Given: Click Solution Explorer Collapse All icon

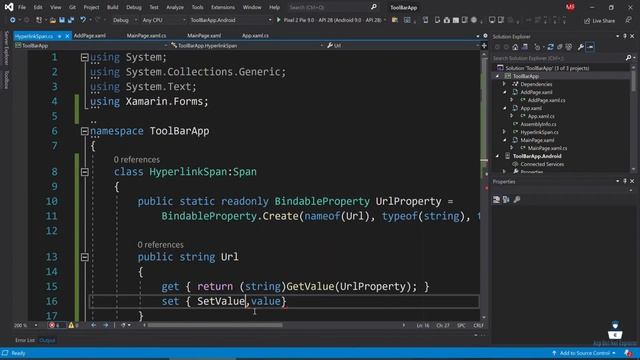Looking at the screenshot, I should 560,47.
